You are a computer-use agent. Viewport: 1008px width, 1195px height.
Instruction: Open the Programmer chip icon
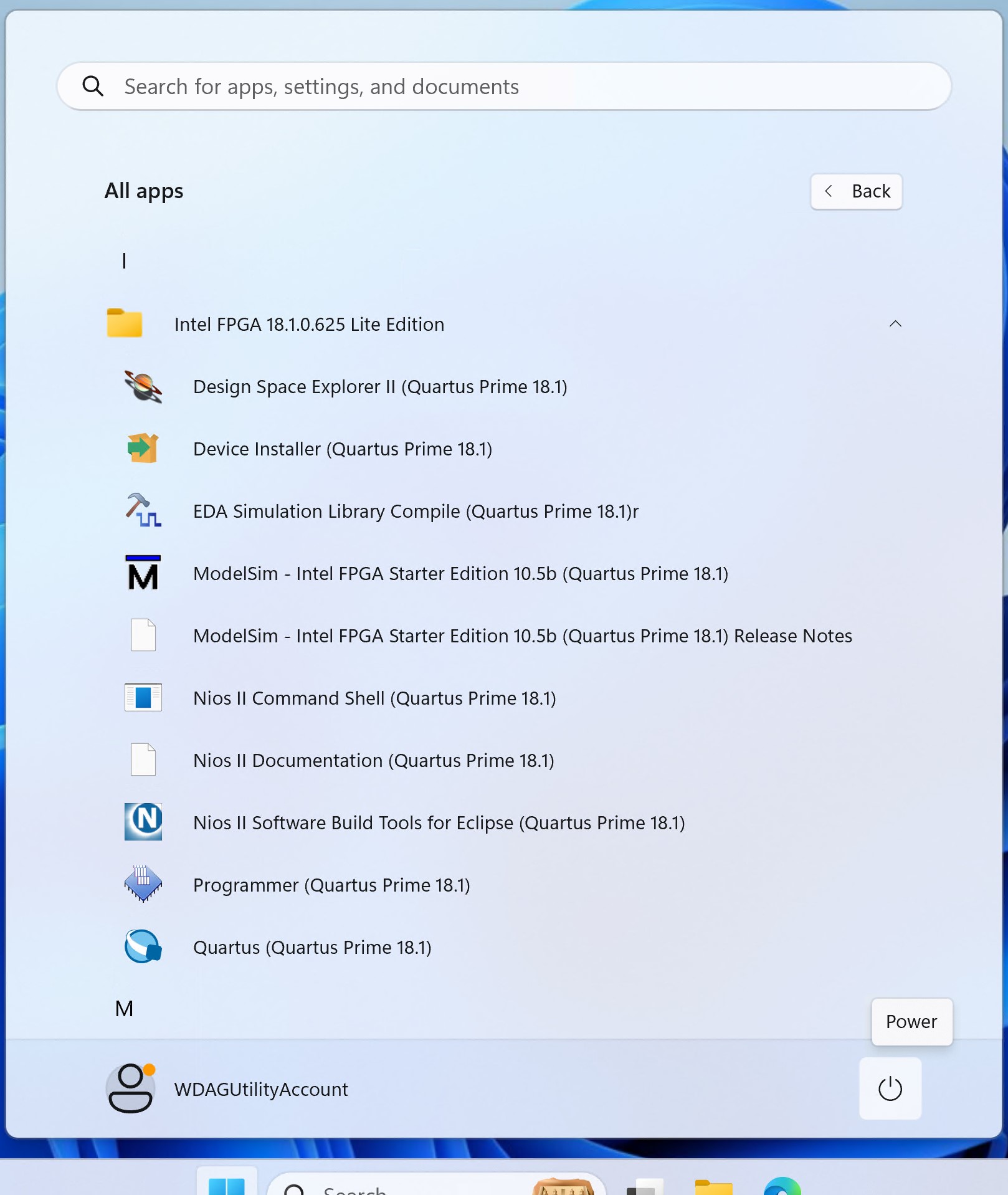[x=143, y=884]
